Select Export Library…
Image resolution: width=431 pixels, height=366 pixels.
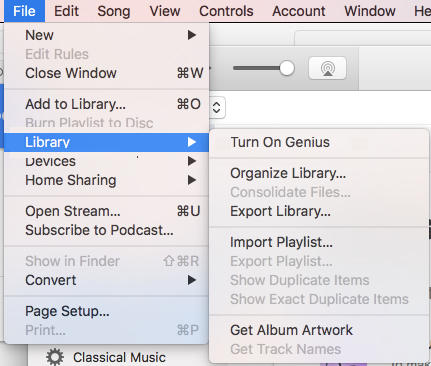319,211
